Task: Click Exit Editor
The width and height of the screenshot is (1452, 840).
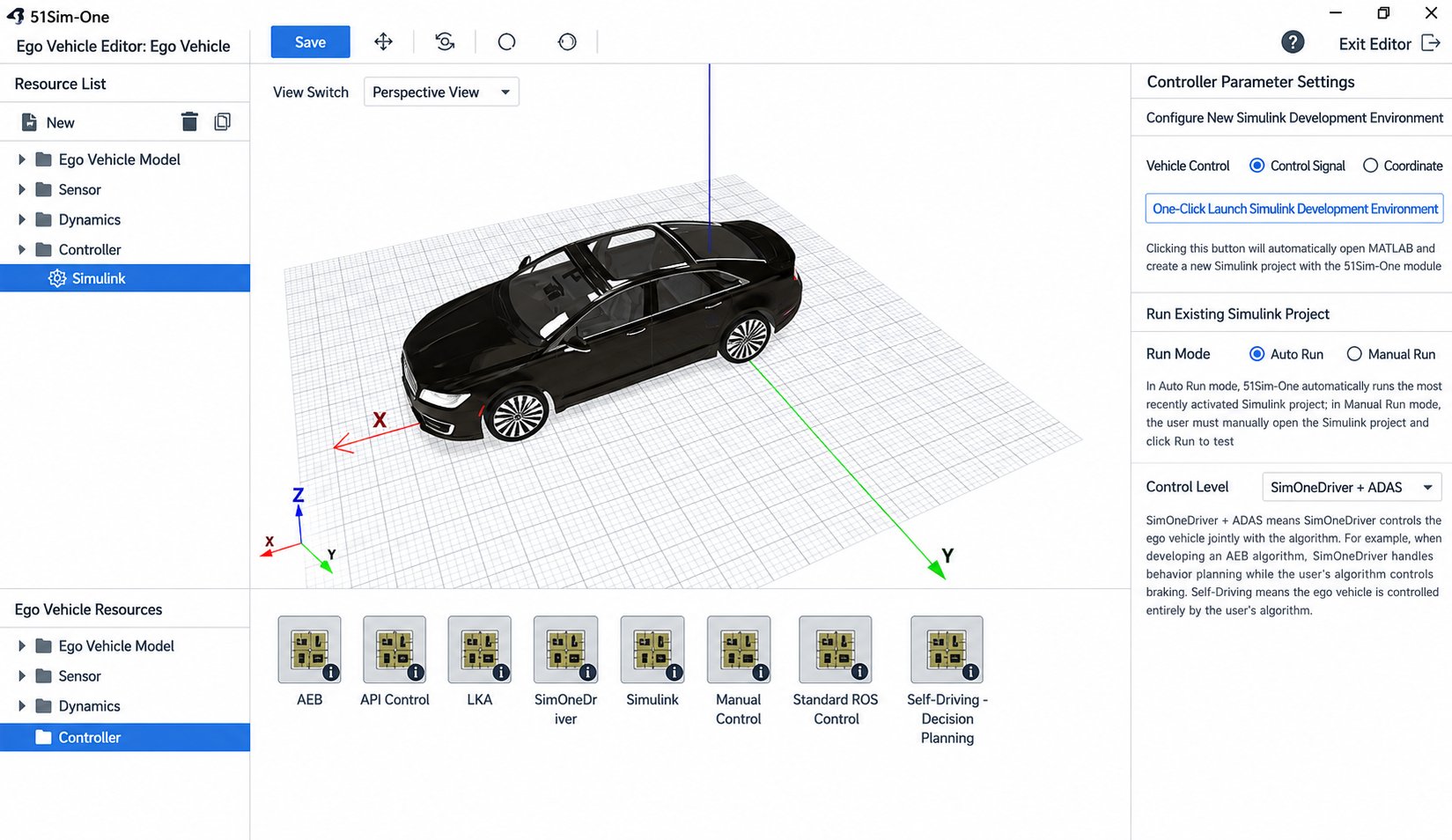Action: tap(1375, 44)
